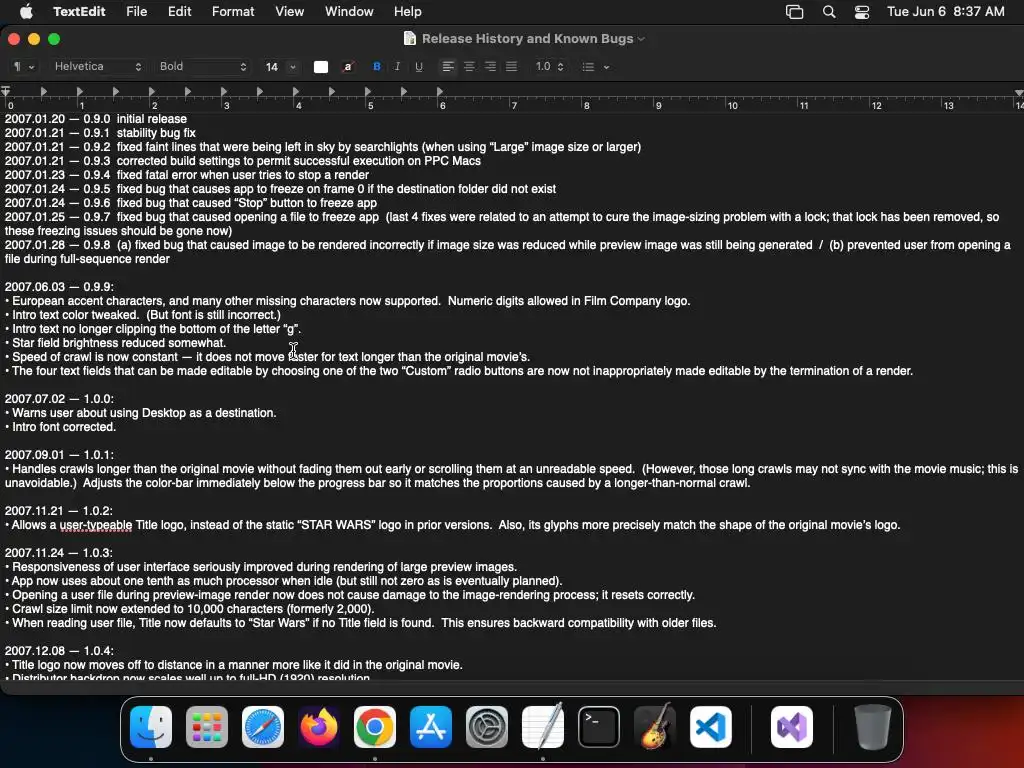Click the misspelled word "user-typeable"
The image size is (1024, 768).
[96, 525]
